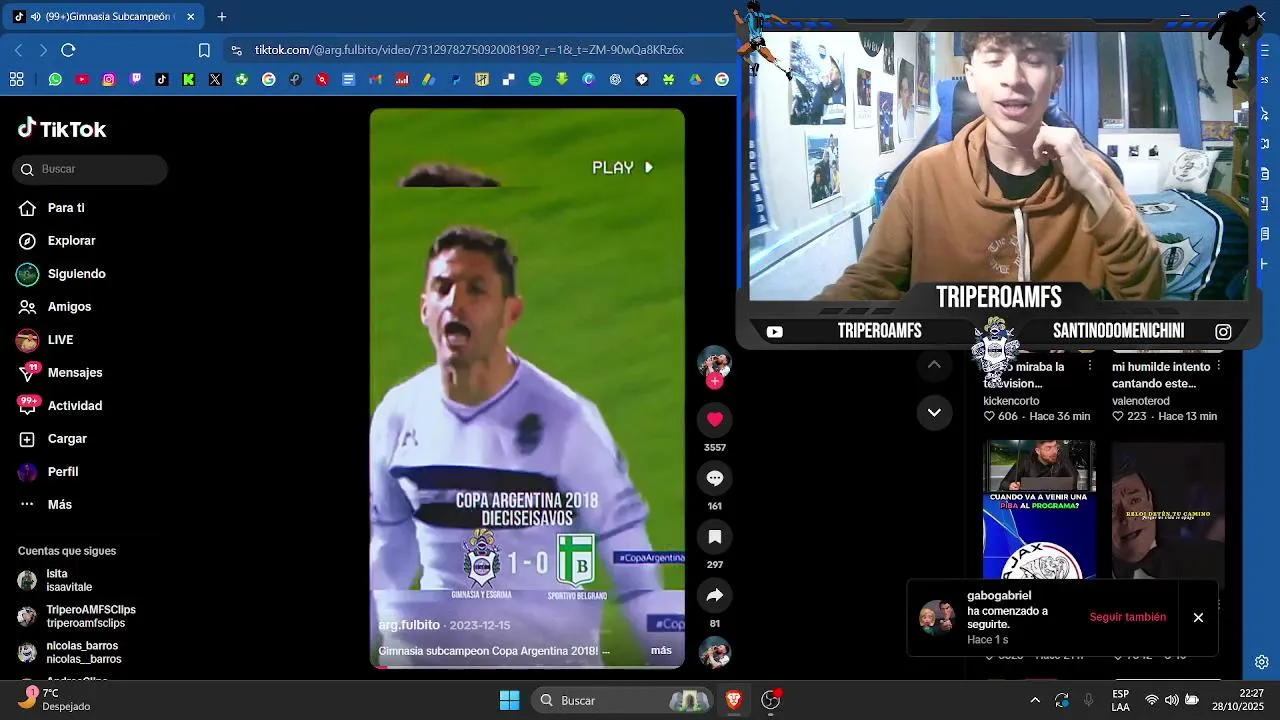
Task: Open Instagram bookmark in bookmarks bar
Action: tap(109, 79)
